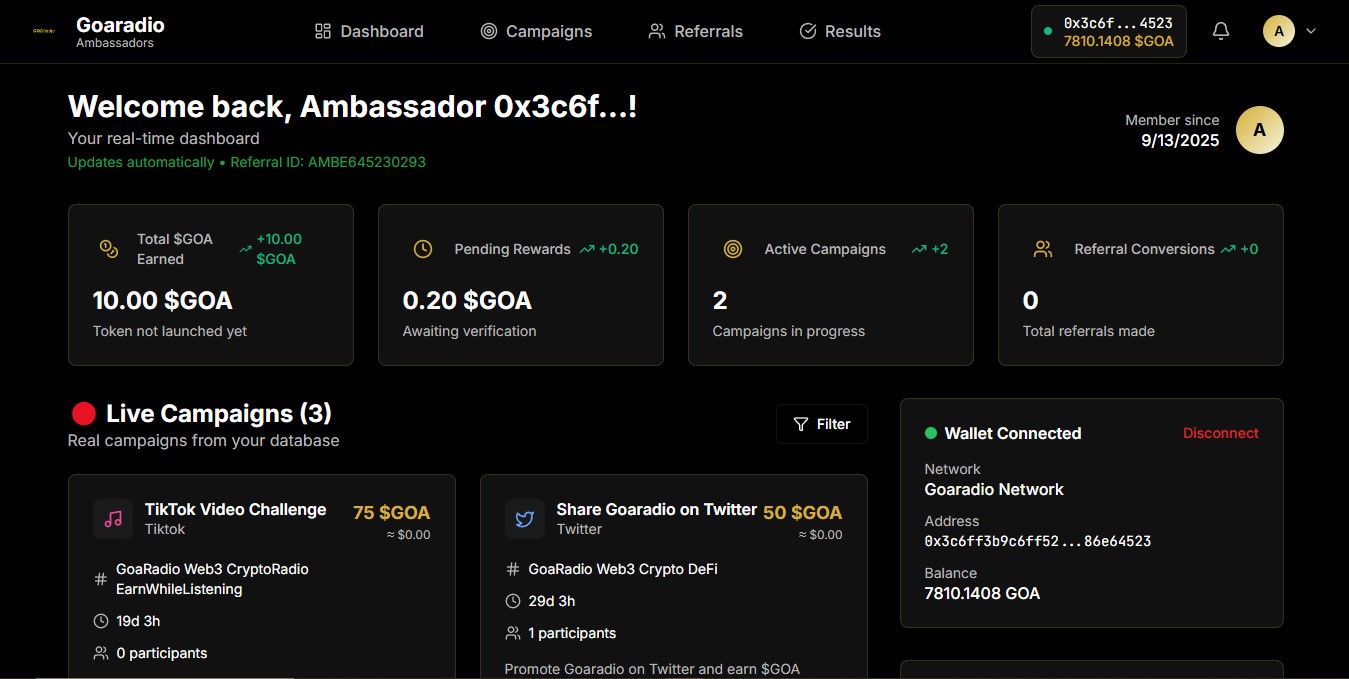Image resolution: width=1349 pixels, height=679 pixels.
Task: Select the wallet address 0x3c6ff3b9c6ff52...86e64523
Action: click(1038, 541)
